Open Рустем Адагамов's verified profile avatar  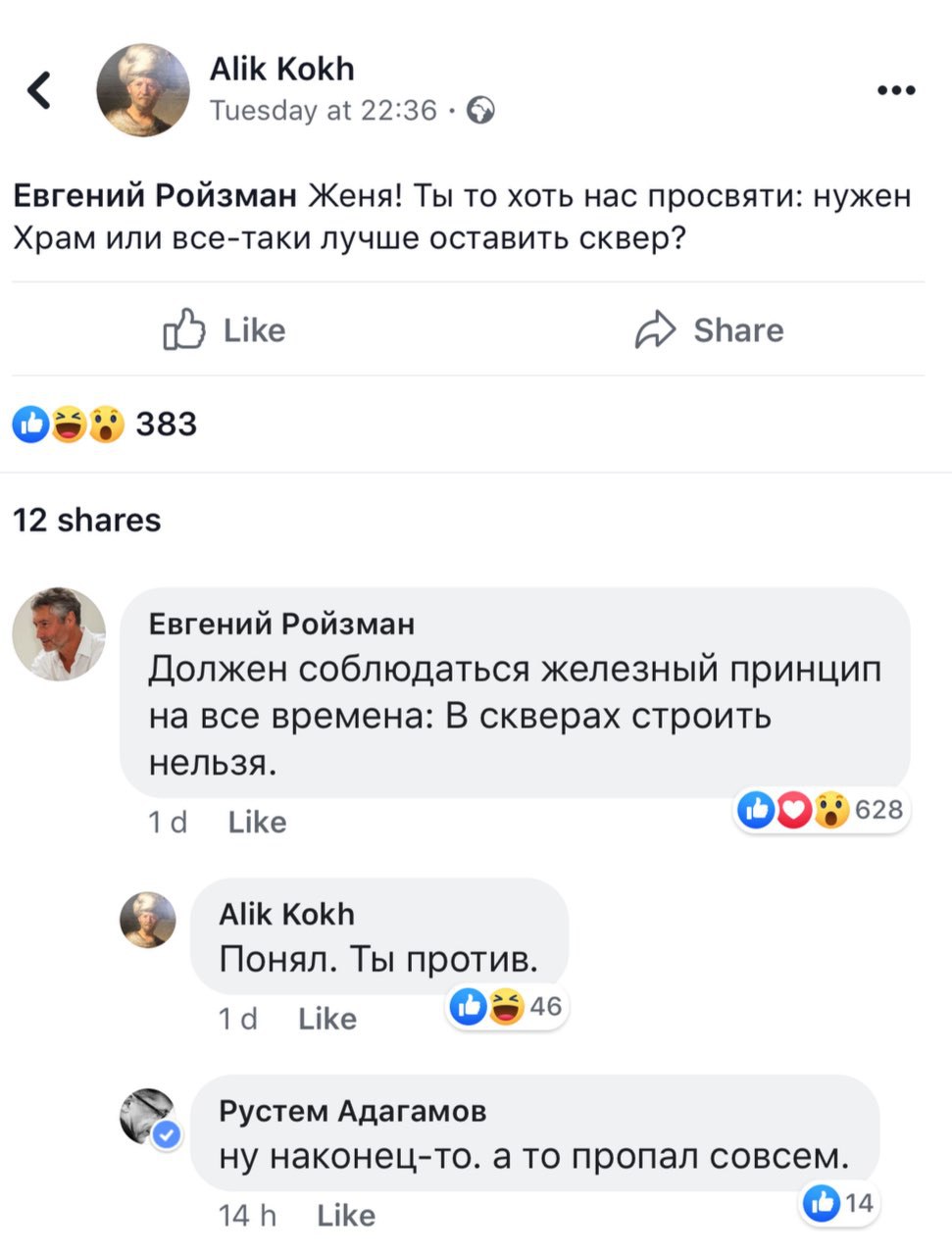148,1116
